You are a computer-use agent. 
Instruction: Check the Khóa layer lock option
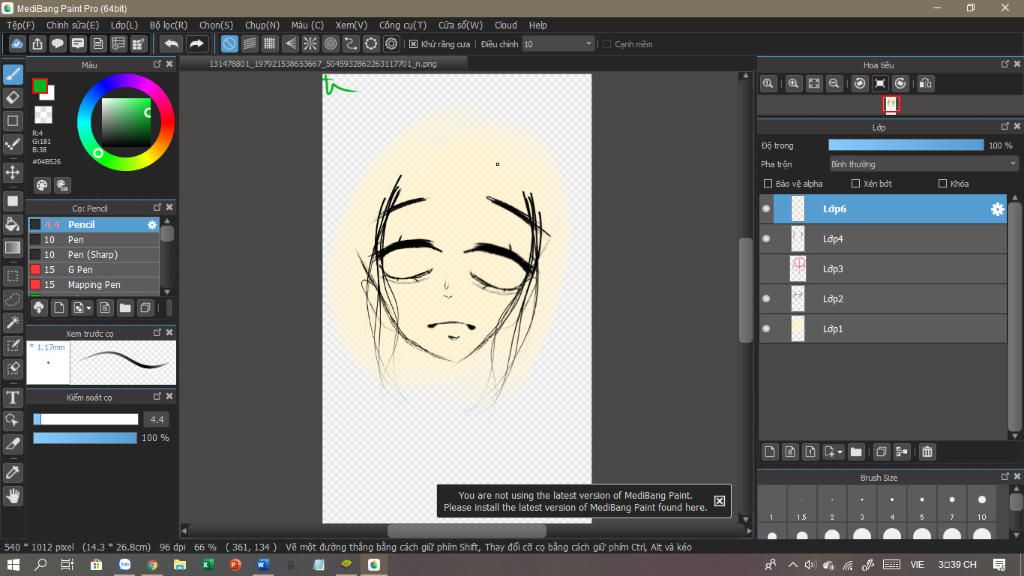click(x=942, y=184)
